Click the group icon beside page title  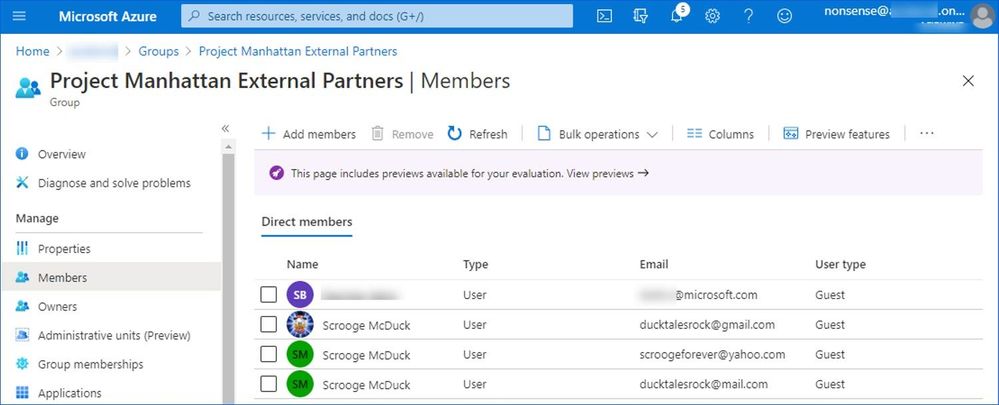28,87
